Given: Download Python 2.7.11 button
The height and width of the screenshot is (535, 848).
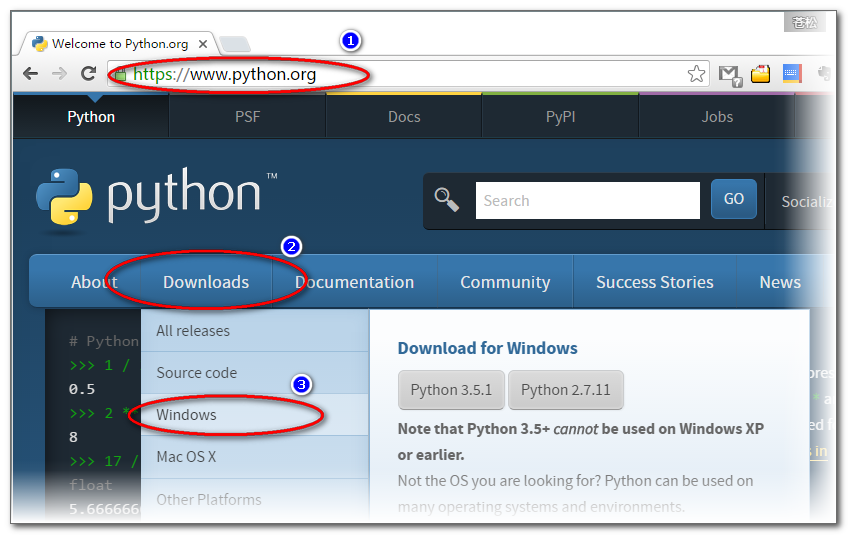Looking at the screenshot, I should click(x=566, y=389).
